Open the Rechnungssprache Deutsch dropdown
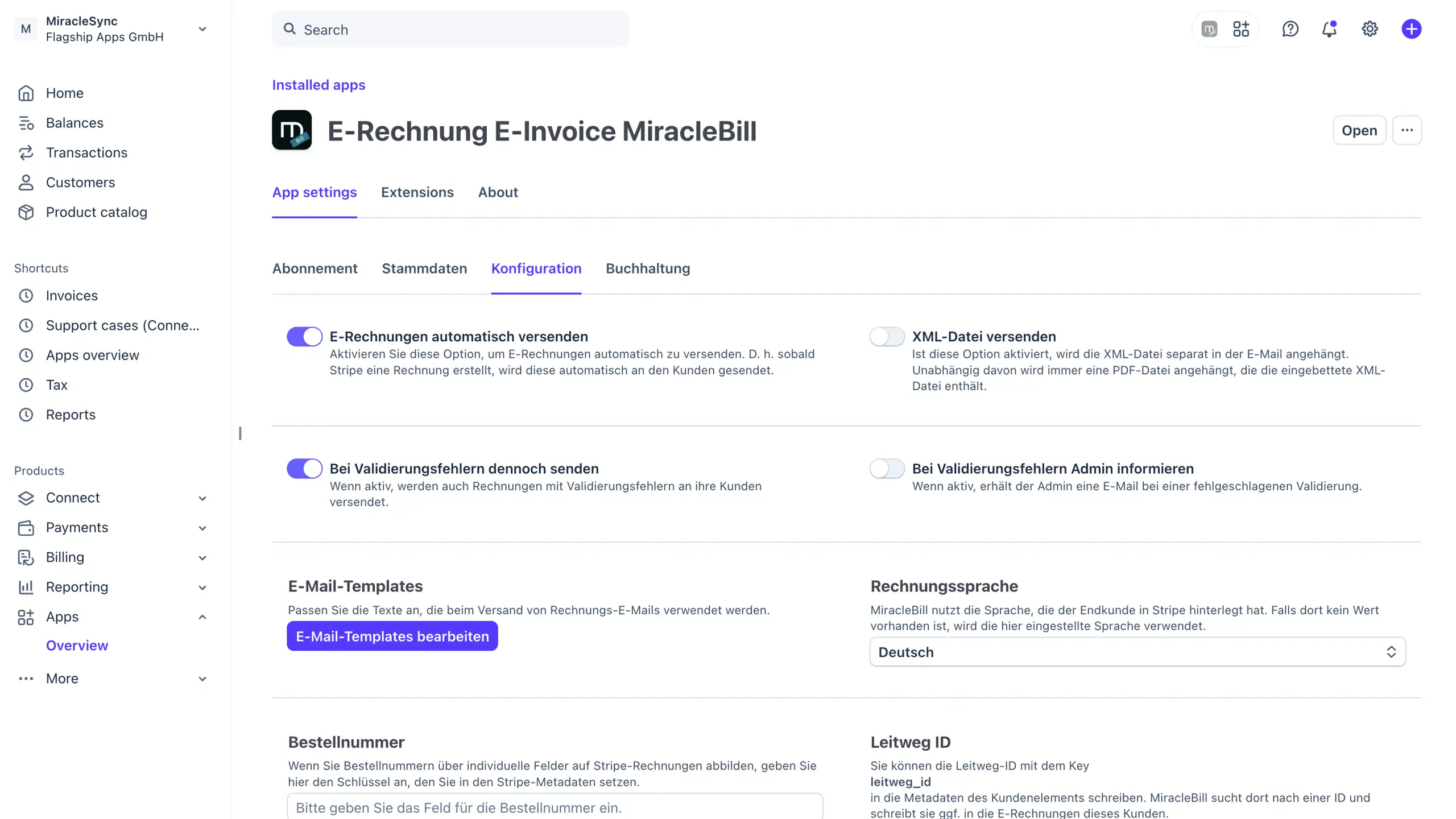 point(1137,652)
